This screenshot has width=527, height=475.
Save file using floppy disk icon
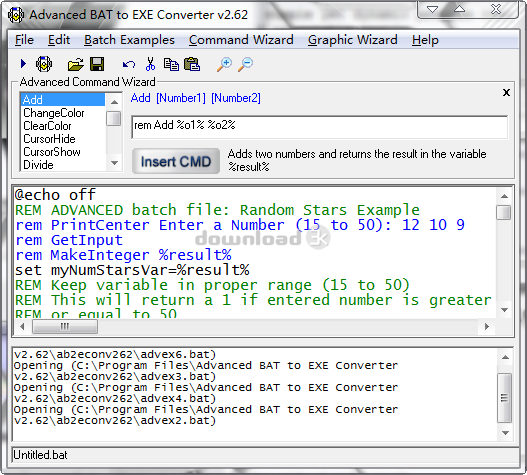(x=97, y=64)
